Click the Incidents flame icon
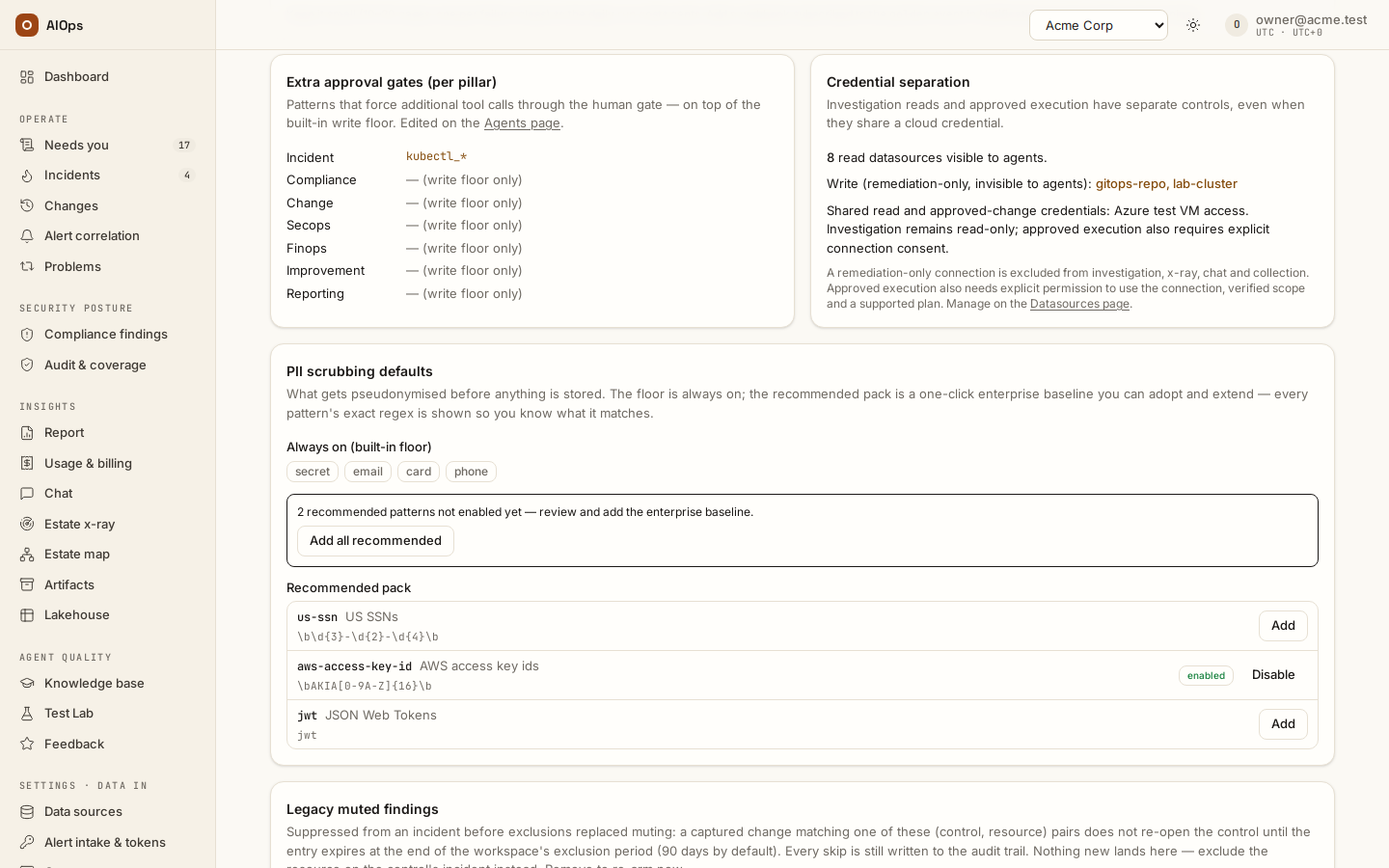This screenshot has height=868, width=1389. pyautogui.click(x=27, y=176)
